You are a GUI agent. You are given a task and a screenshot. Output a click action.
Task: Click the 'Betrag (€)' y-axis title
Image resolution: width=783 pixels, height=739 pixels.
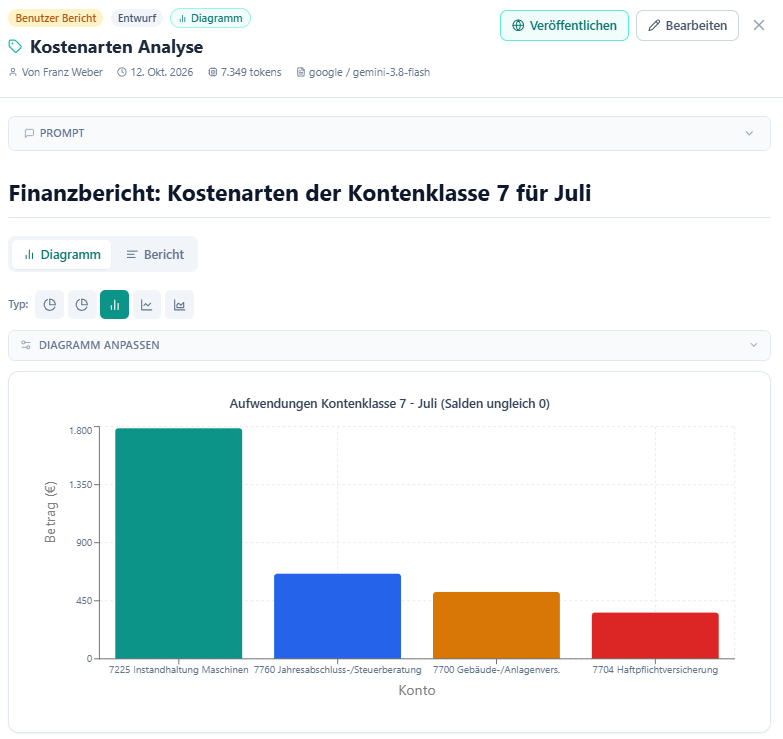tap(50, 512)
